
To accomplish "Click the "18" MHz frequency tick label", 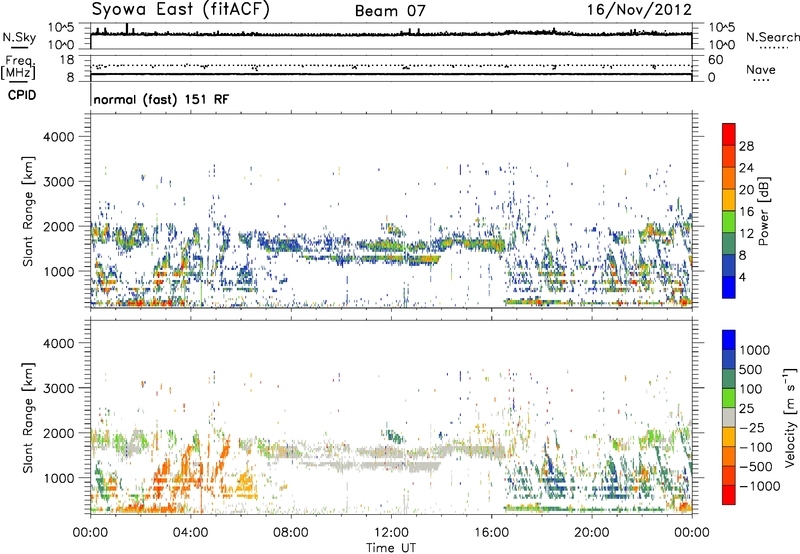I will point(67,60).
